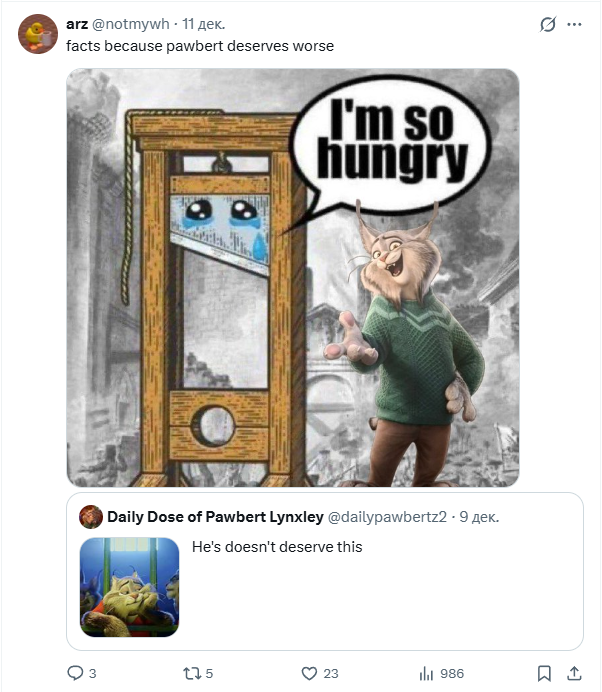
Task: Open the quoted post's Pawbert thumbnail
Action: click(129, 587)
